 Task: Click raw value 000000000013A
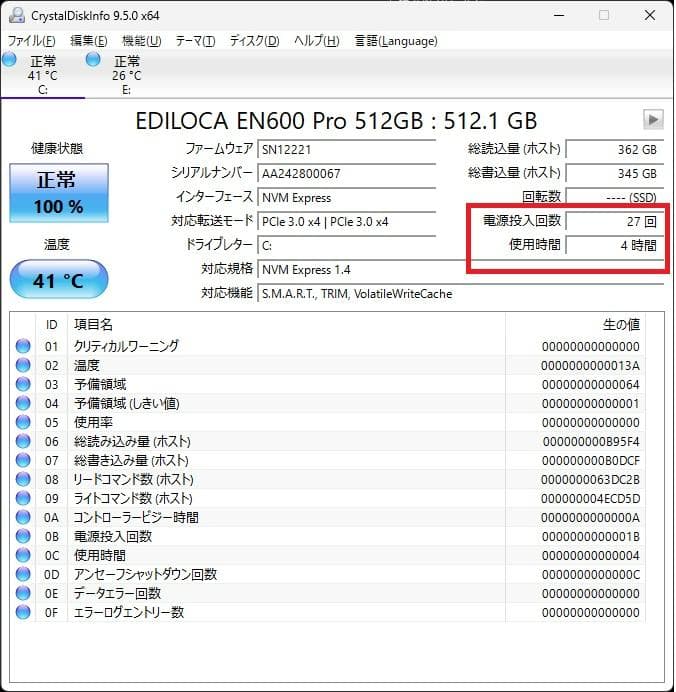pyautogui.click(x=590, y=365)
